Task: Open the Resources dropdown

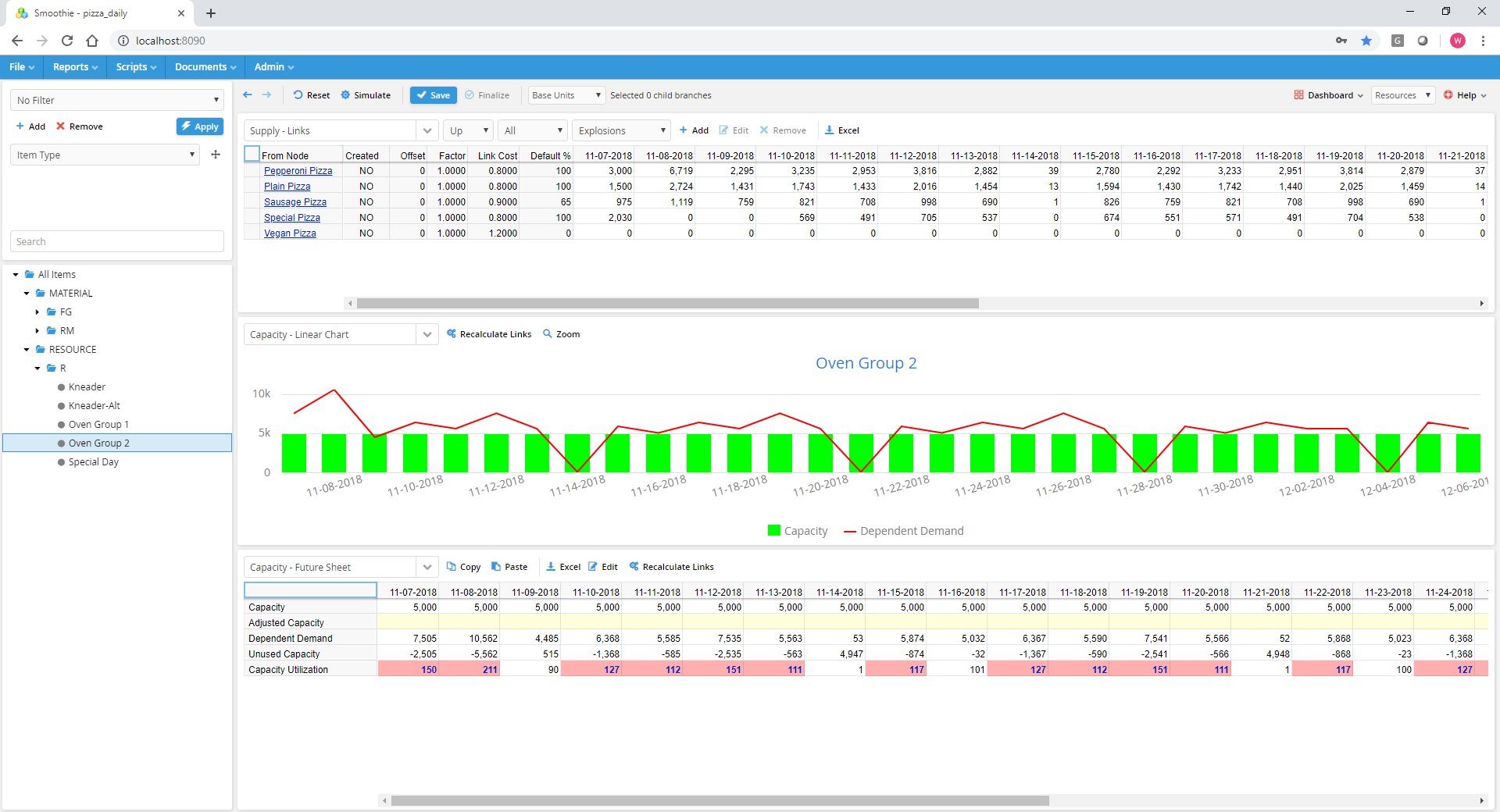Action: coord(1403,95)
